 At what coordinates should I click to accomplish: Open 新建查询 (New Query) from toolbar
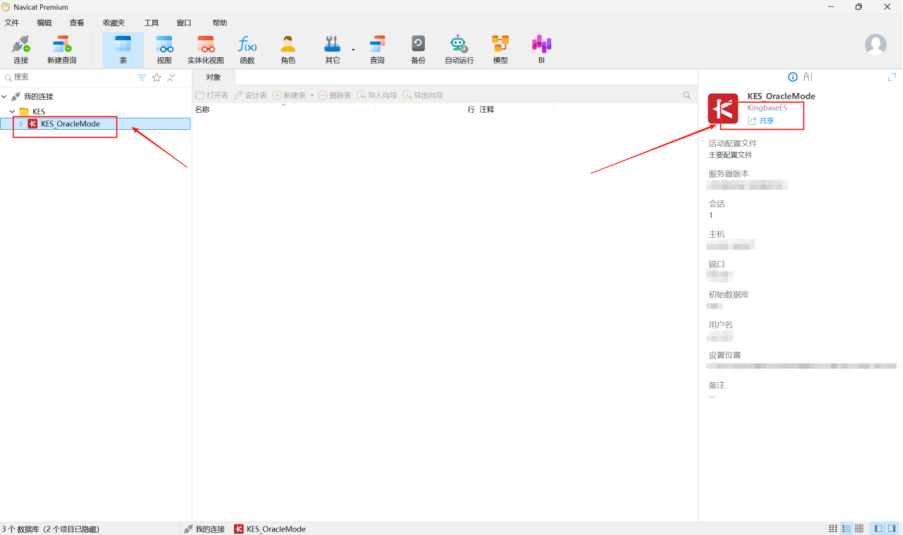coord(62,49)
